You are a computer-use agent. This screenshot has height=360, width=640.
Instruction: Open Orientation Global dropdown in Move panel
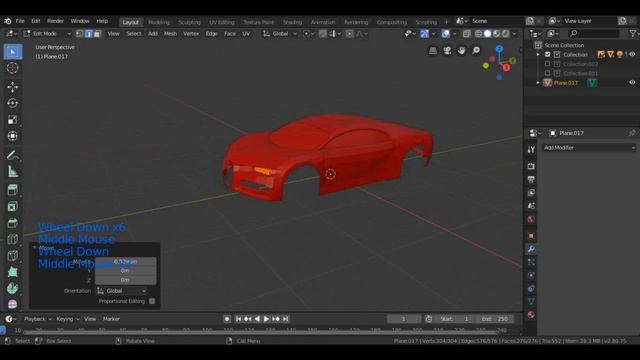pyautogui.click(x=121, y=291)
